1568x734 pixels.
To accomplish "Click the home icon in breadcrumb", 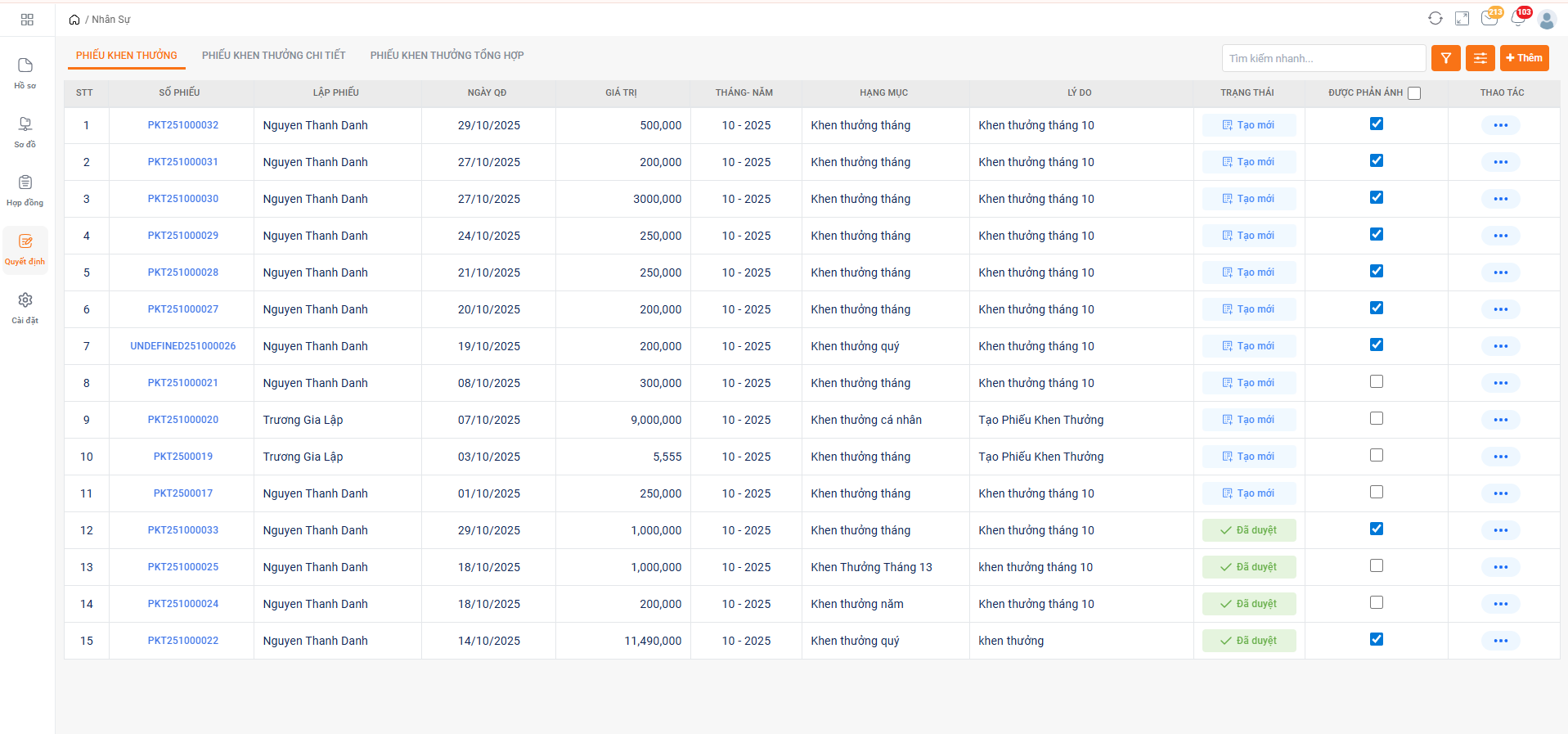I will pyautogui.click(x=74, y=20).
